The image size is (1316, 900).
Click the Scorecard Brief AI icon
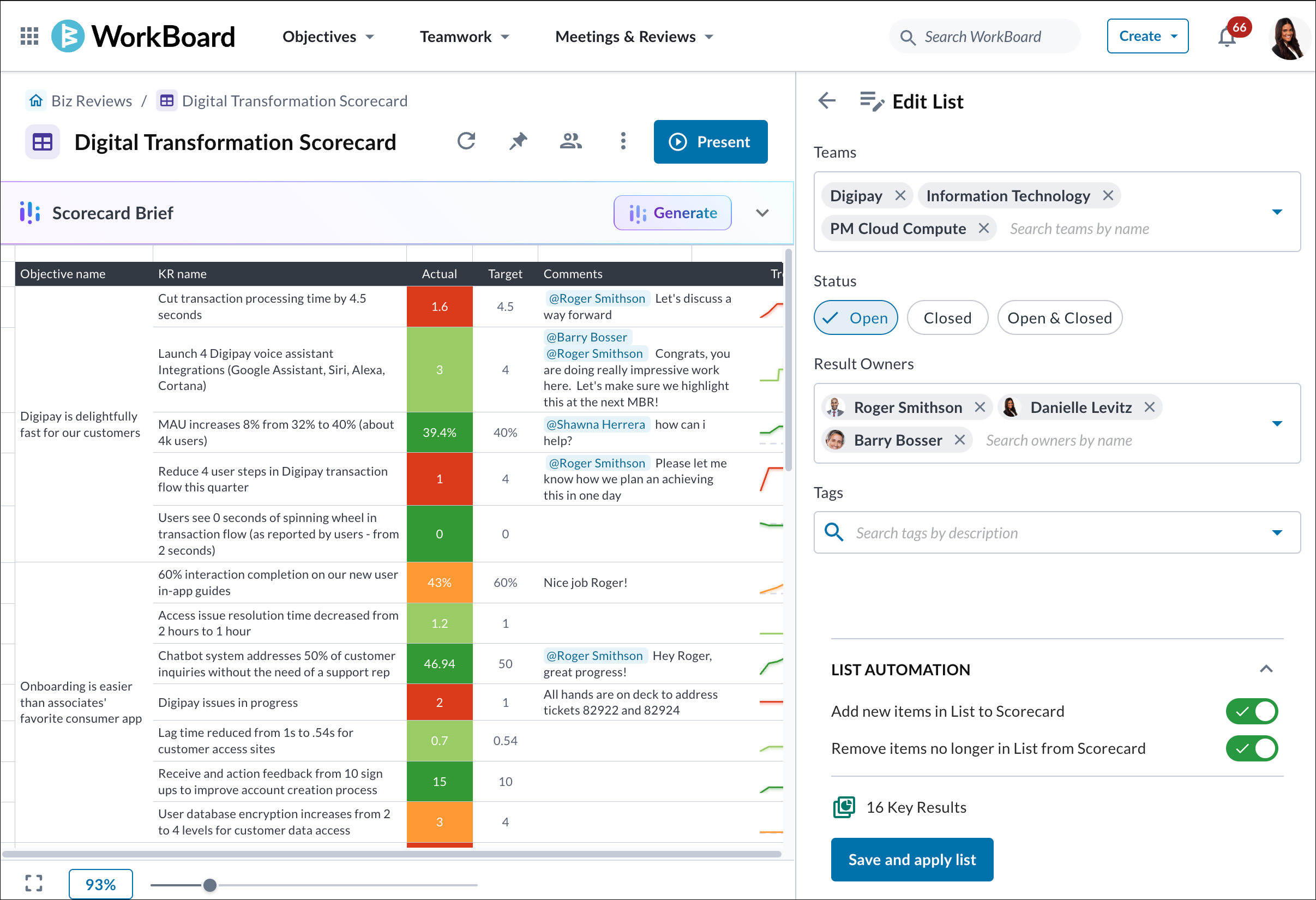click(x=30, y=212)
